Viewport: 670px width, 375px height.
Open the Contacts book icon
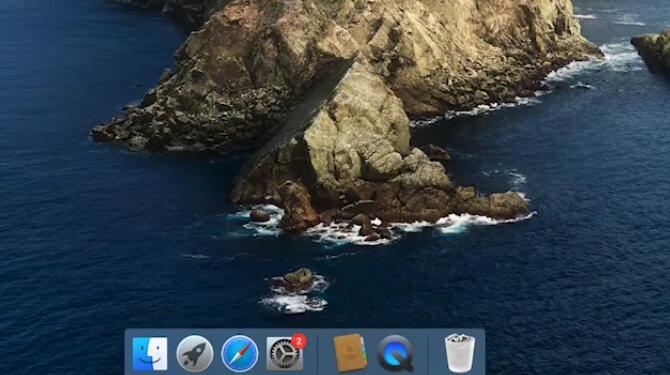pos(350,353)
